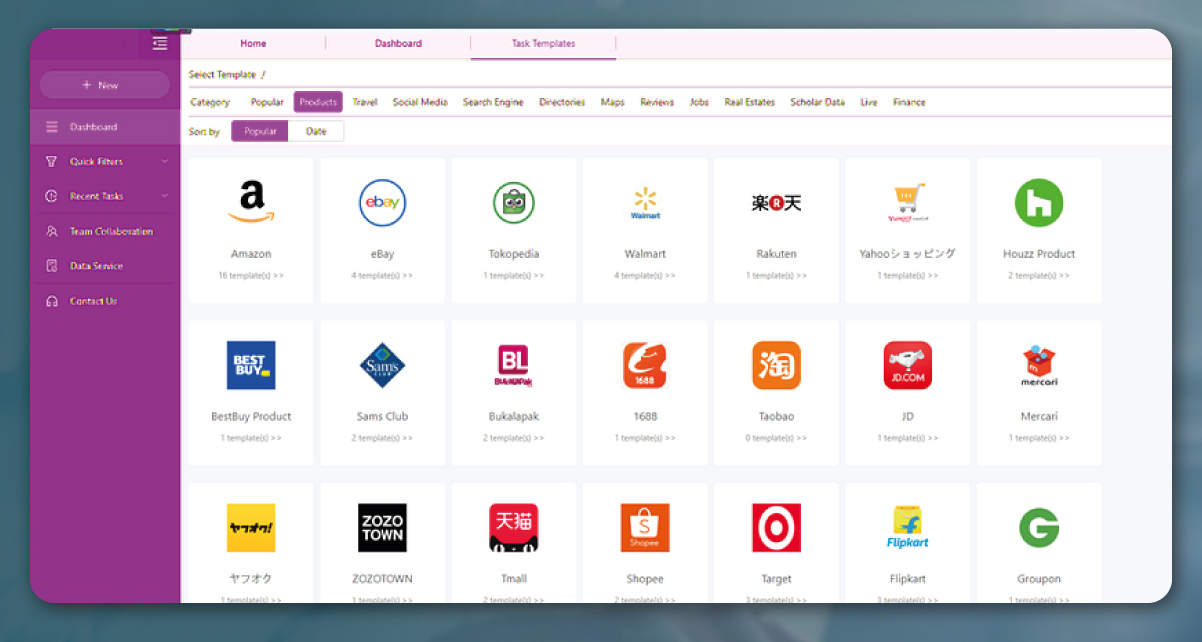Click the Recent Tasks clock icon

click(51, 197)
